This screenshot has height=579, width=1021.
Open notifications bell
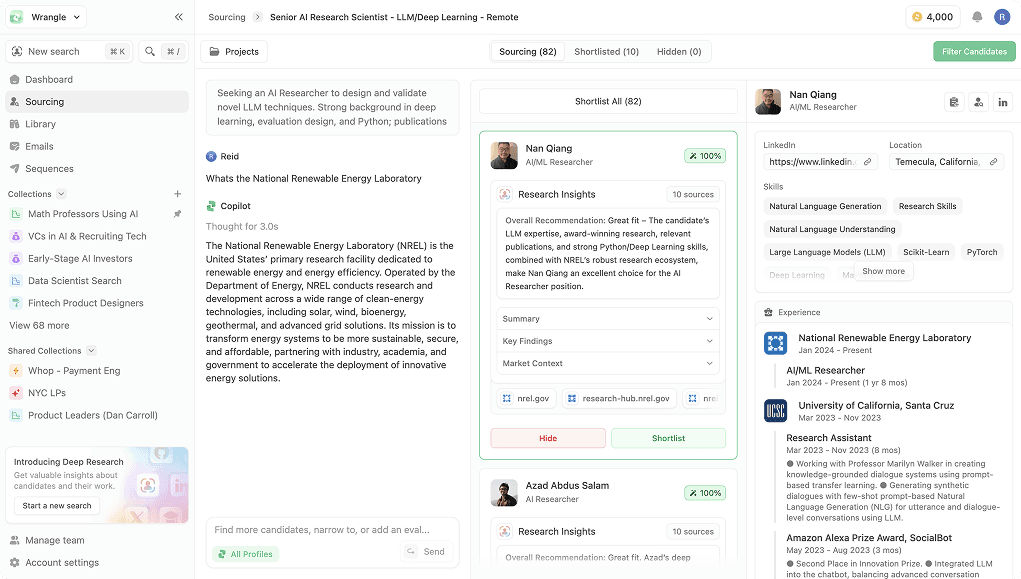[x=977, y=17]
